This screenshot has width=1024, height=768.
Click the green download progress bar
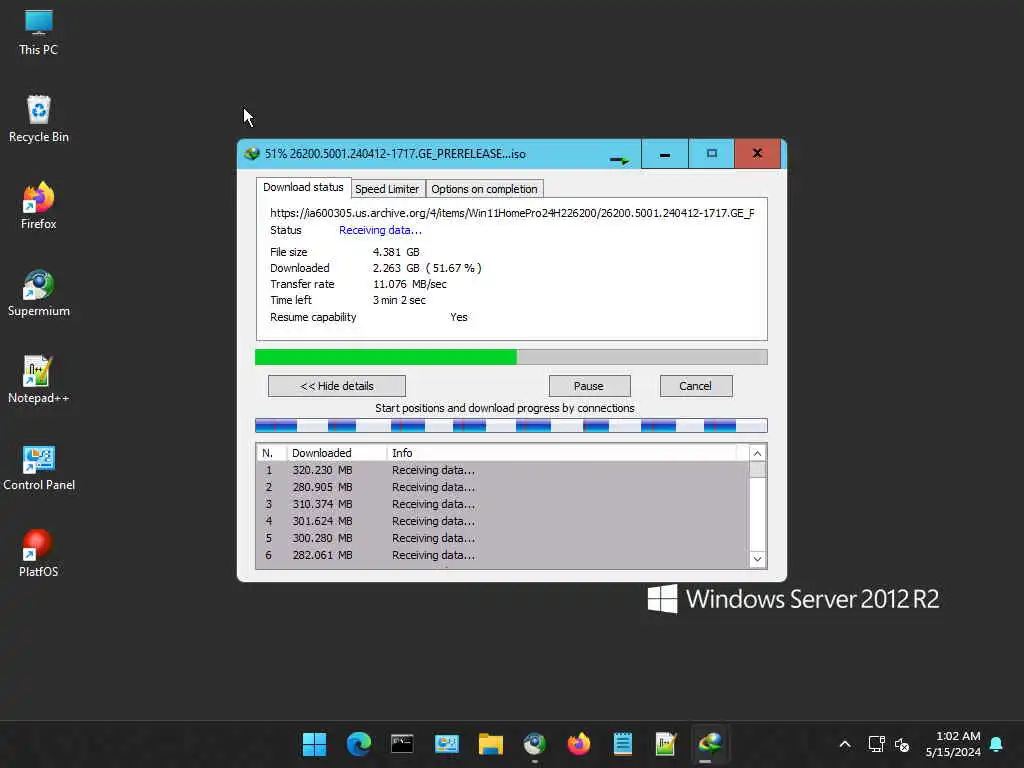tap(511, 357)
